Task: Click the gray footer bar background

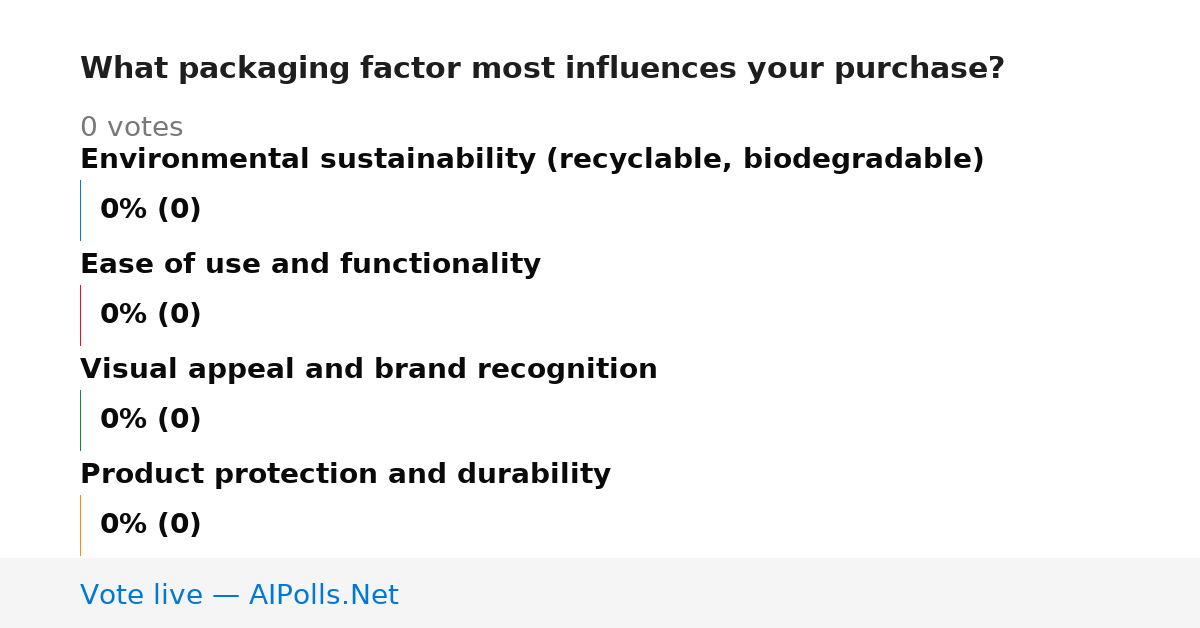Action: click(800, 593)
